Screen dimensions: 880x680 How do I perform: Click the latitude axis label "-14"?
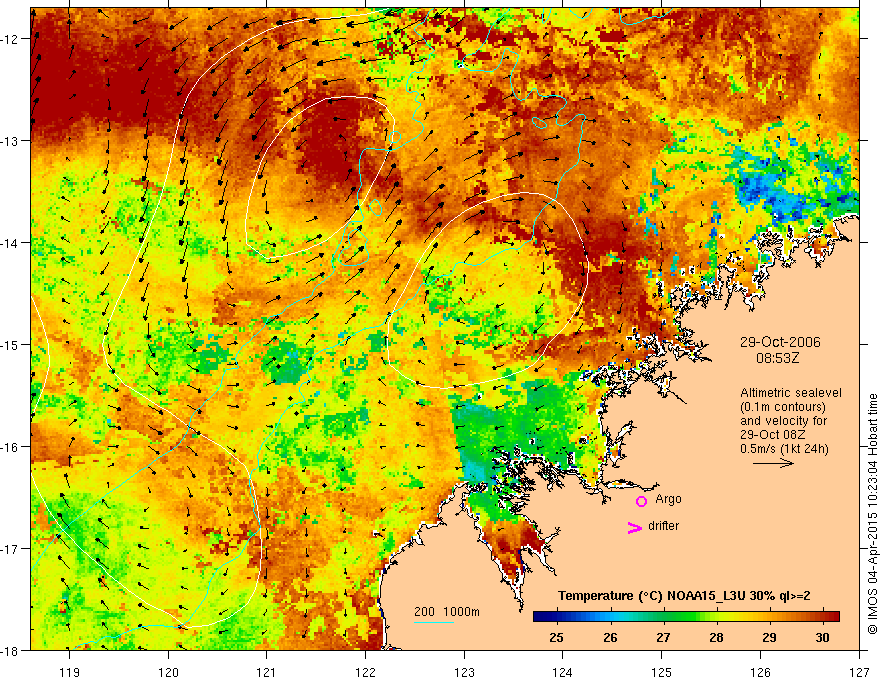pos(10,243)
